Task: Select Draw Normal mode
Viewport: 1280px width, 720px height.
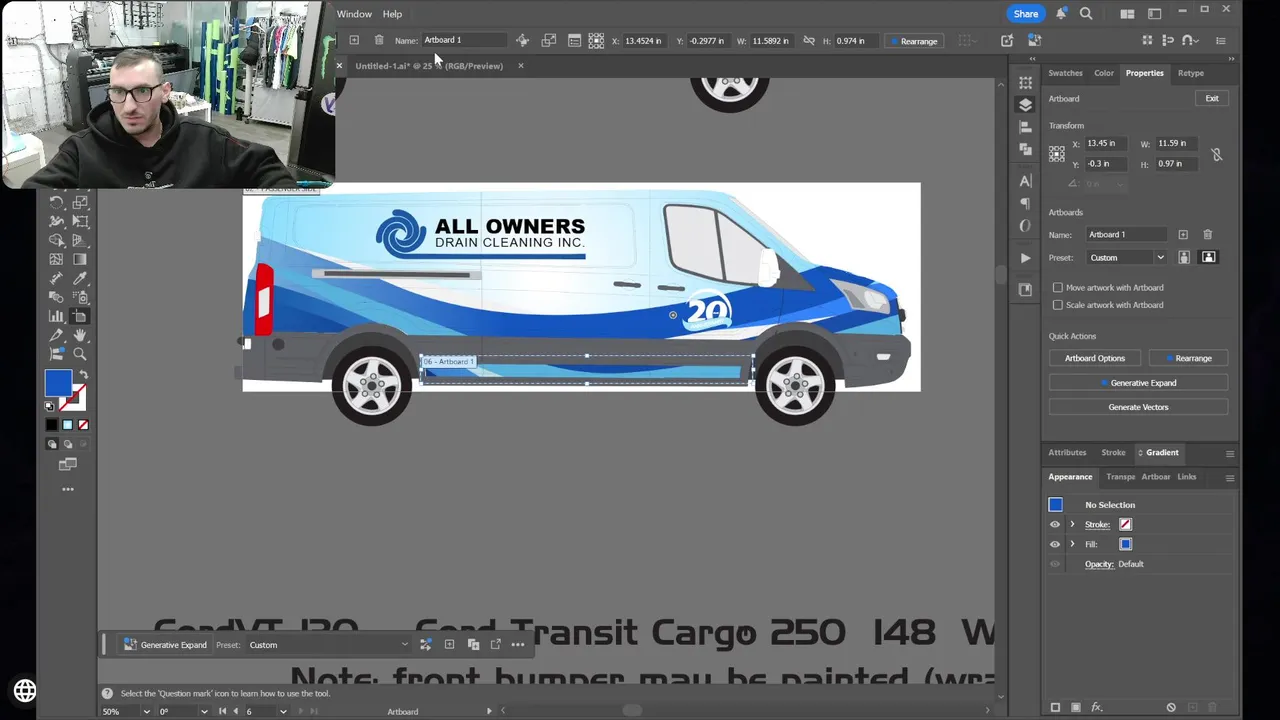Action: click(x=52, y=444)
